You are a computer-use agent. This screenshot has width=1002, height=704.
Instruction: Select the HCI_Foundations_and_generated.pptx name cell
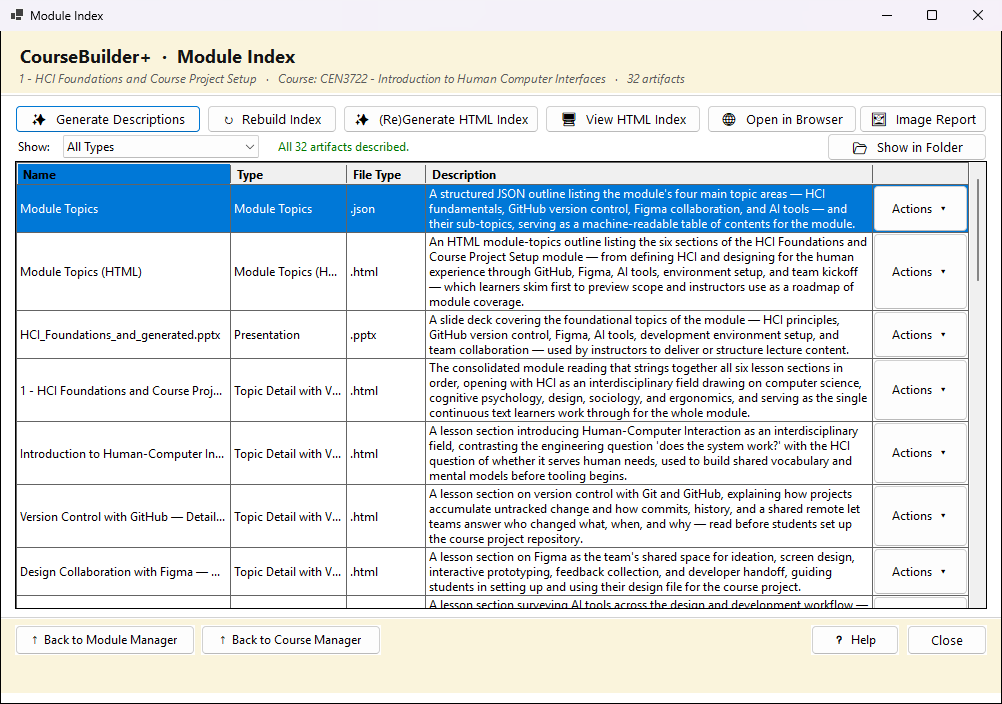123,335
